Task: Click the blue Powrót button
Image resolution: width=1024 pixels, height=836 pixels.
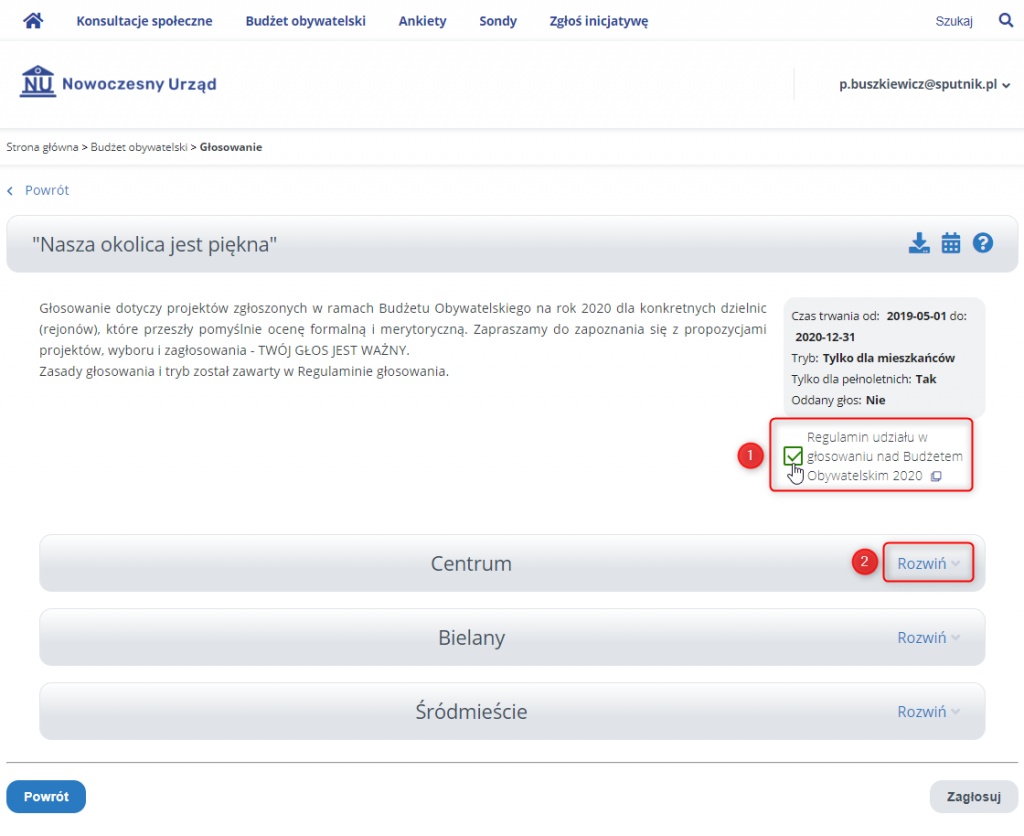Action: tap(46, 796)
